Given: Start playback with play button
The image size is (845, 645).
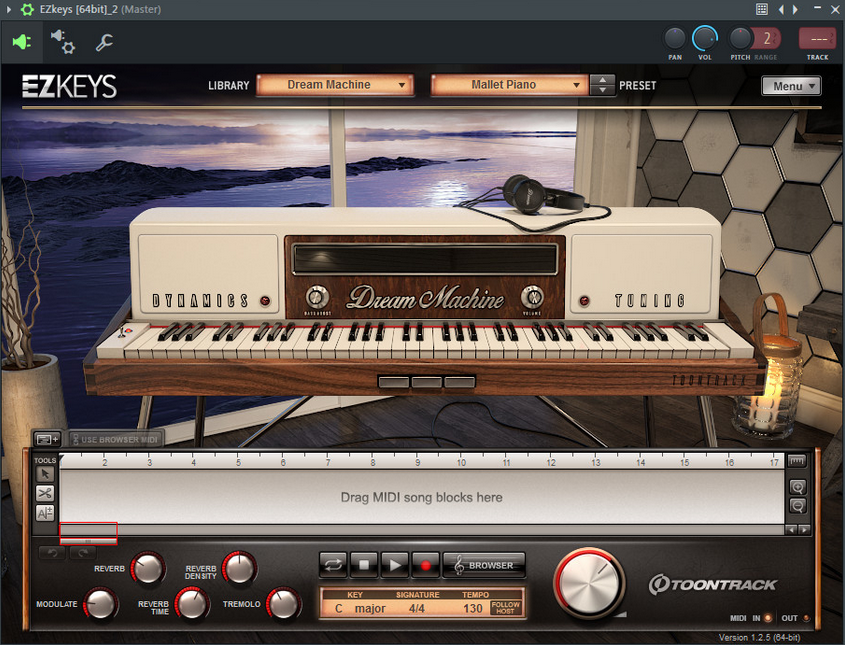Looking at the screenshot, I should pos(394,565).
